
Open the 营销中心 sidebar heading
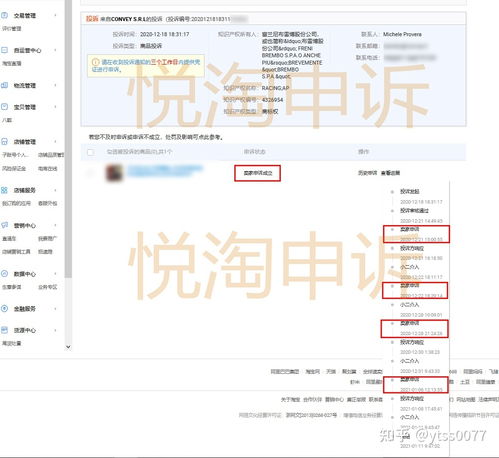[x=25, y=226]
